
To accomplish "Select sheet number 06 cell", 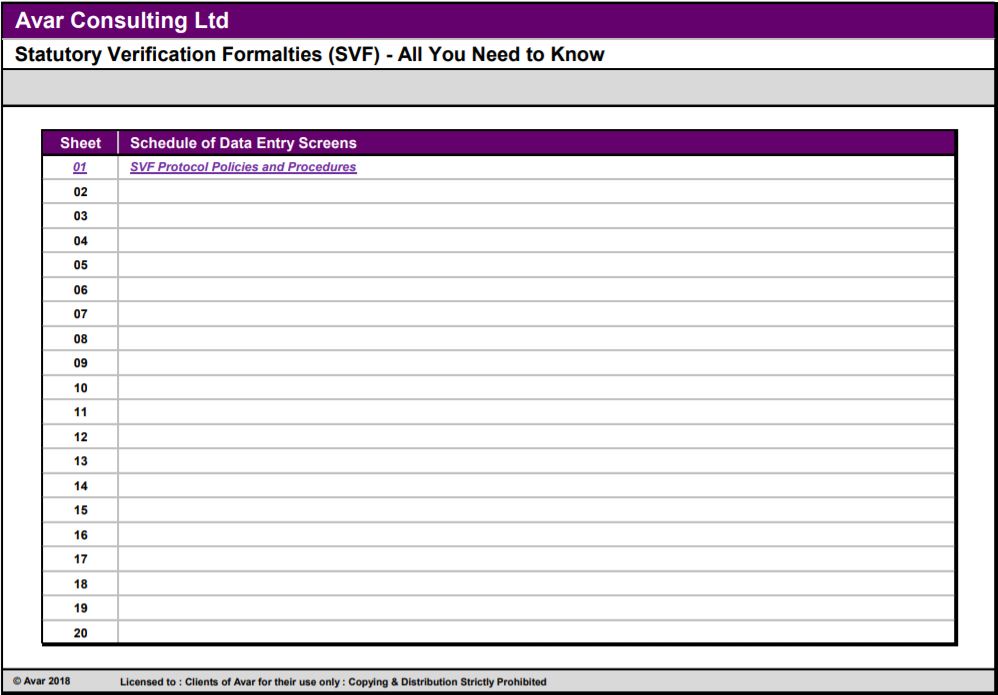I will coord(80,290).
